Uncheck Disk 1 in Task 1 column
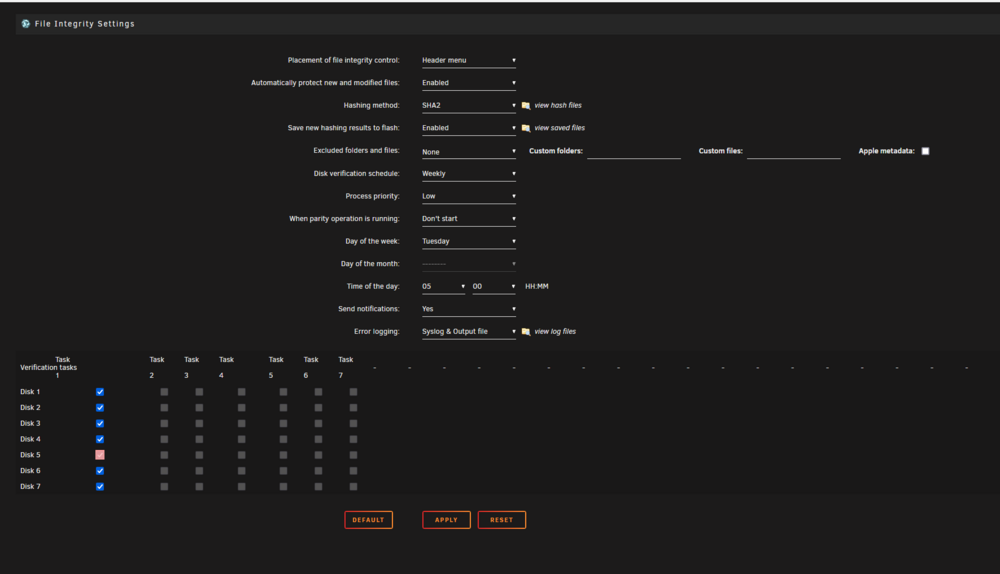Screen dimensions: 1000x574 tap(100, 392)
